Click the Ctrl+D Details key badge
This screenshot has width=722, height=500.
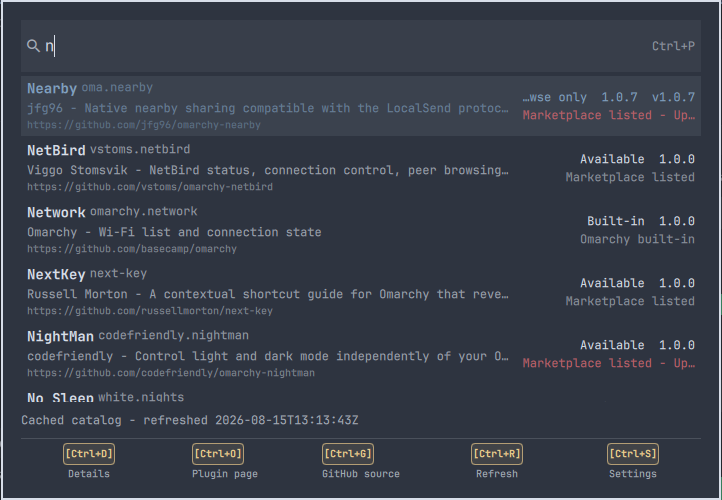point(89,454)
